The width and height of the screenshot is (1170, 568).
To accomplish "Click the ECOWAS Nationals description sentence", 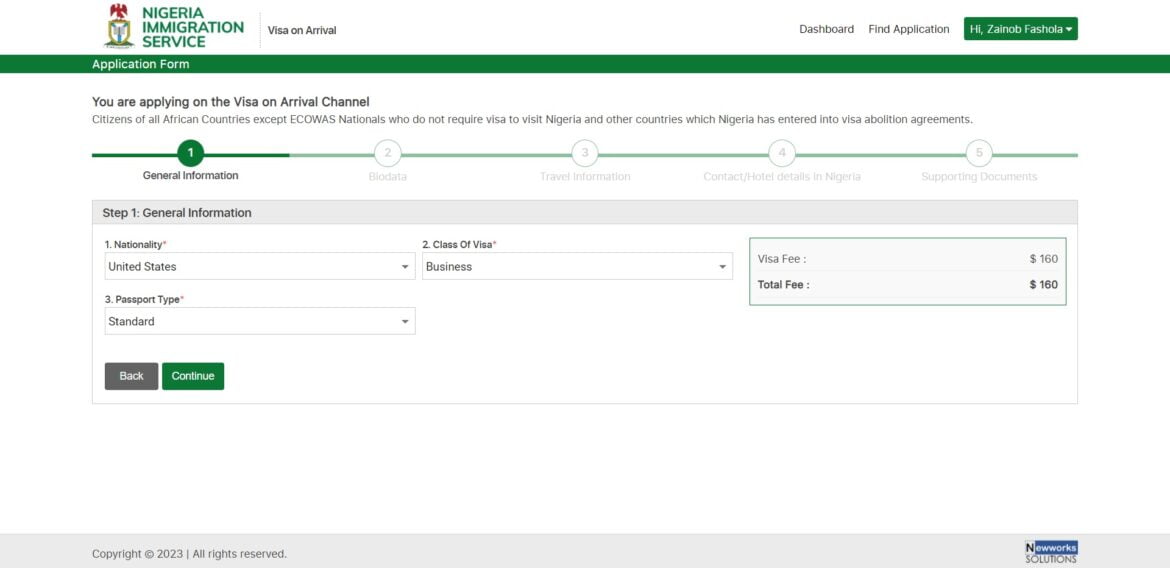I will coord(532,119).
